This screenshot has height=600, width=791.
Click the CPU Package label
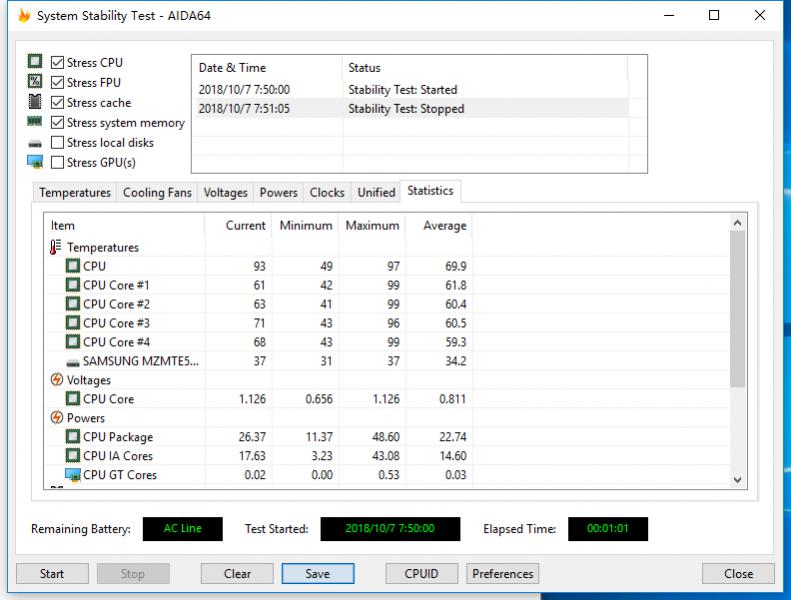pos(118,437)
